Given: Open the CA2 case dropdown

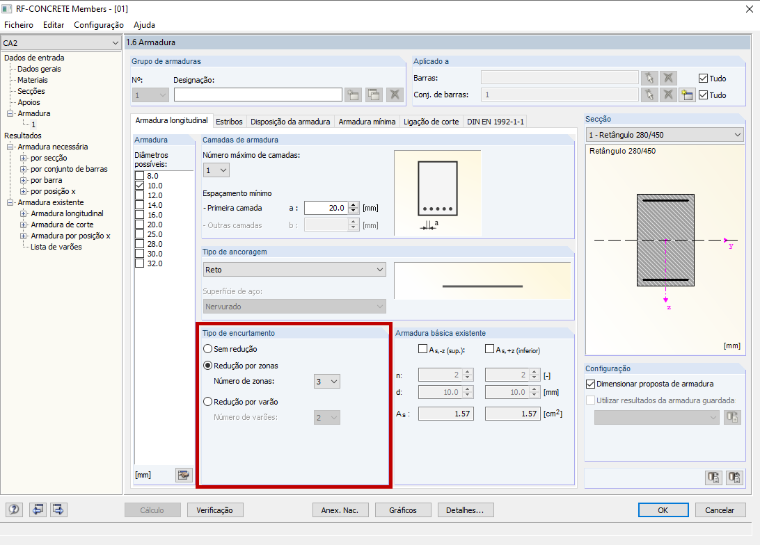Looking at the screenshot, I should (x=61, y=43).
